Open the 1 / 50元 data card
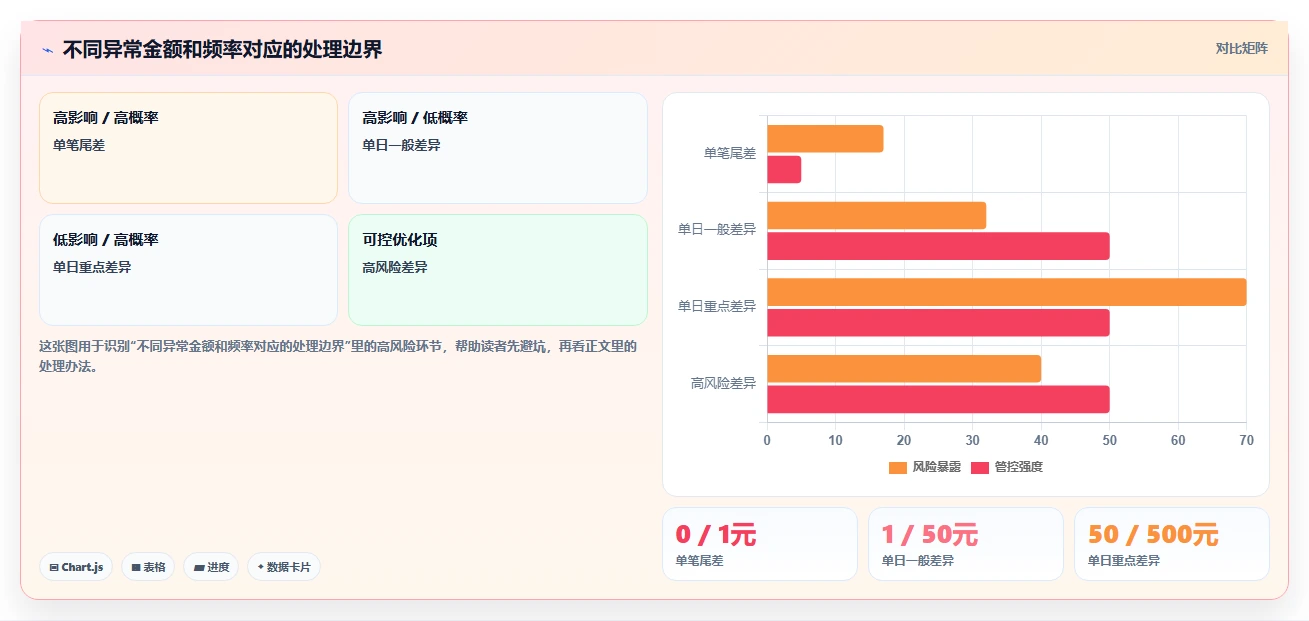The width and height of the screenshot is (1309, 621). click(966, 544)
